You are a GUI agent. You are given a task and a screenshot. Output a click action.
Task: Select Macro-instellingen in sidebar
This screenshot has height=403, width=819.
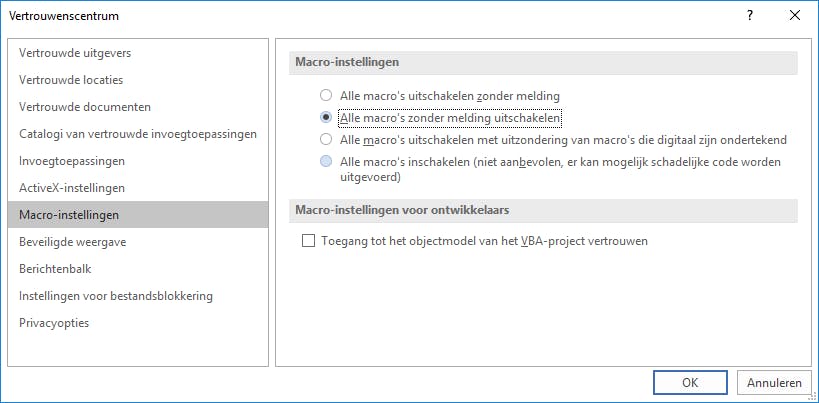[69, 215]
